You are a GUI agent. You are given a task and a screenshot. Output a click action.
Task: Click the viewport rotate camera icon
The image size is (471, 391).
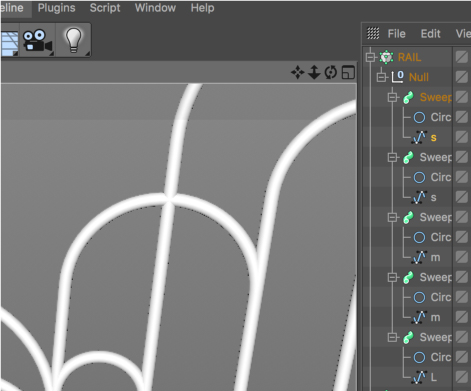pyautogui.click(x=331, y=72)
